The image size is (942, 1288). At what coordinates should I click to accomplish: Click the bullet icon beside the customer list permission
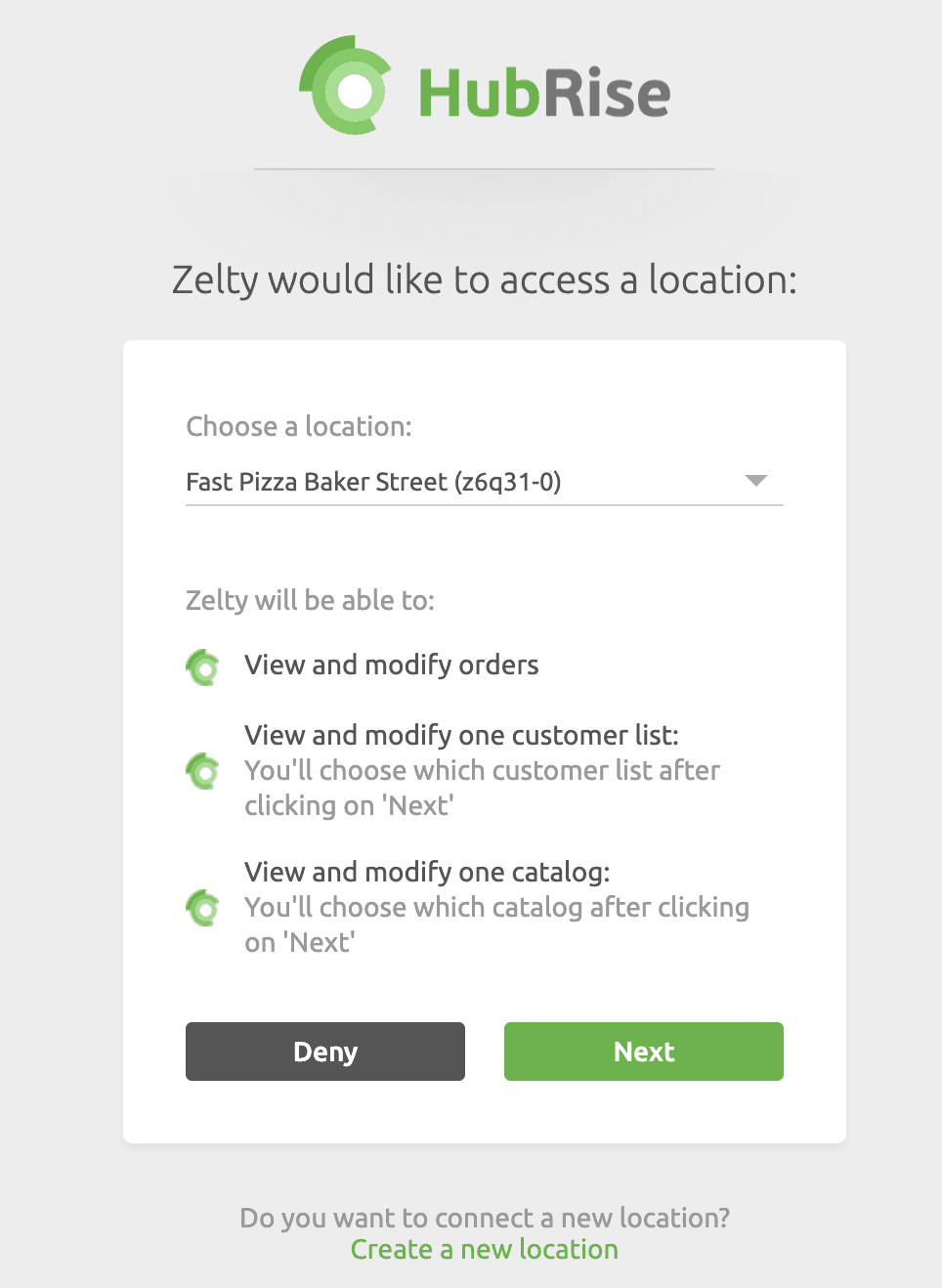203,771
